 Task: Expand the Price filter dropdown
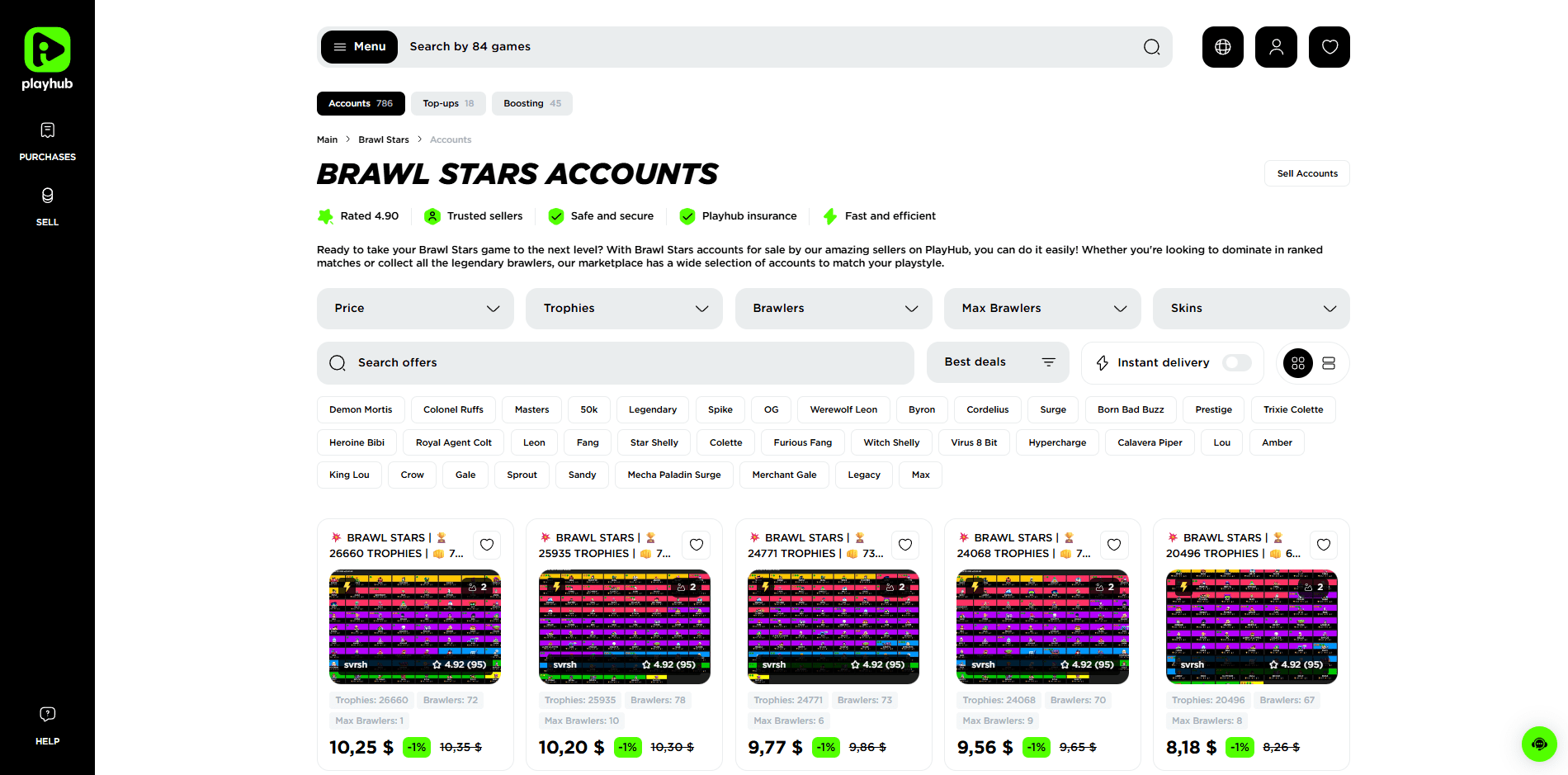[x=415, y=309]
